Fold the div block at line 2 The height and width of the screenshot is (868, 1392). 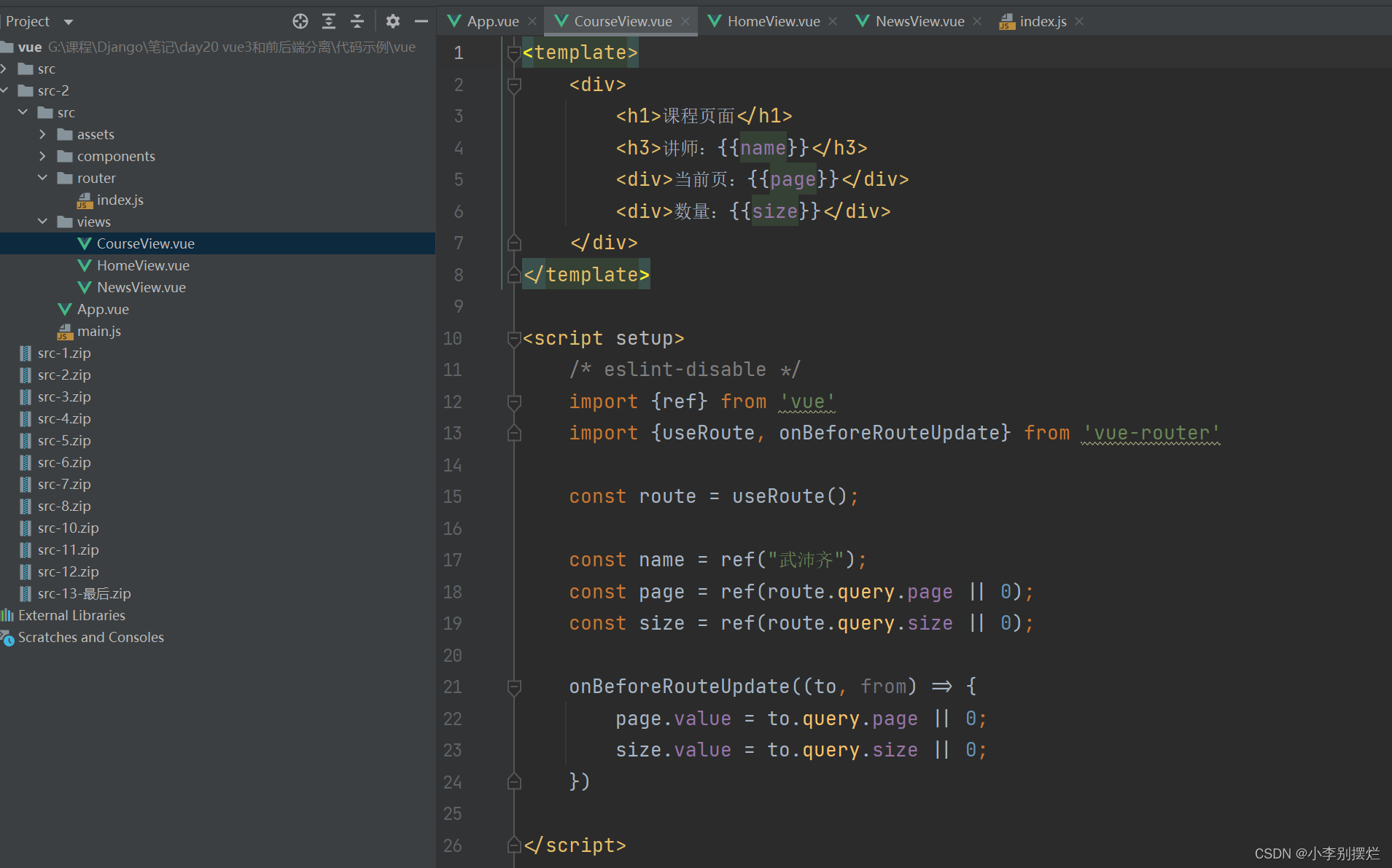pyautogui.click(x=514, y=85)
